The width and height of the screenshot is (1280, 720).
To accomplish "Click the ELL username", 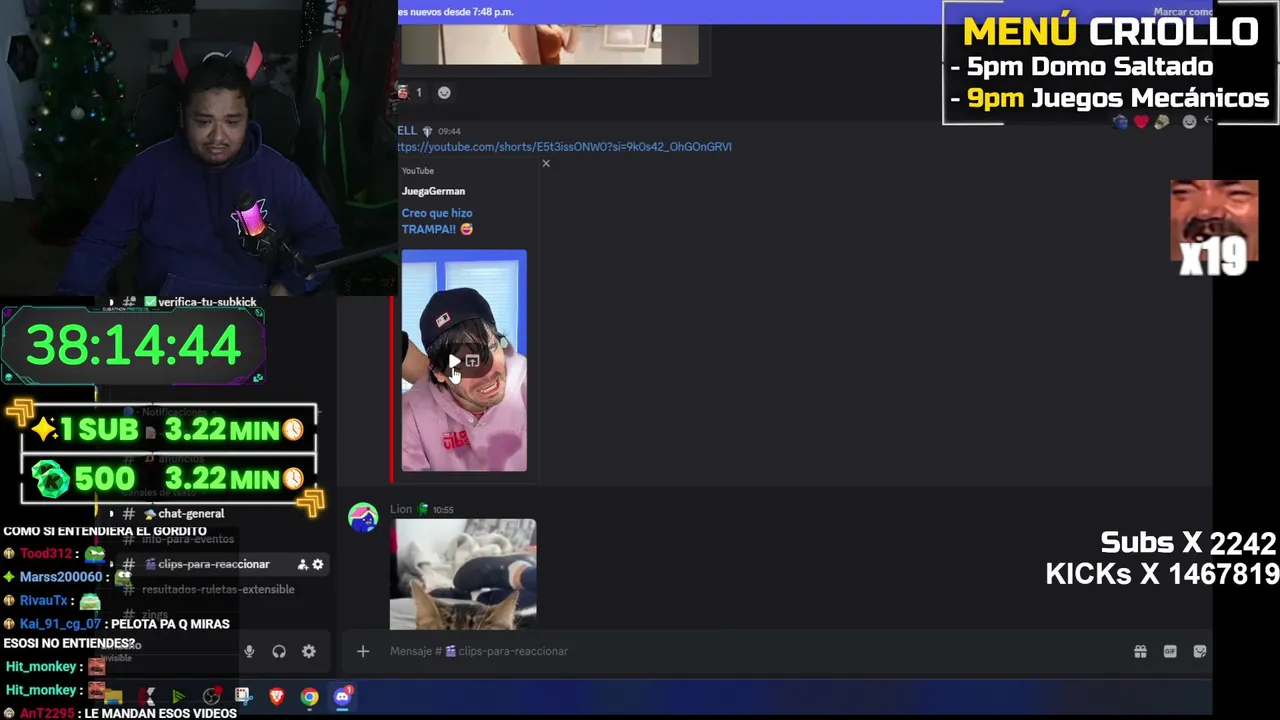I will click(407, 131).
